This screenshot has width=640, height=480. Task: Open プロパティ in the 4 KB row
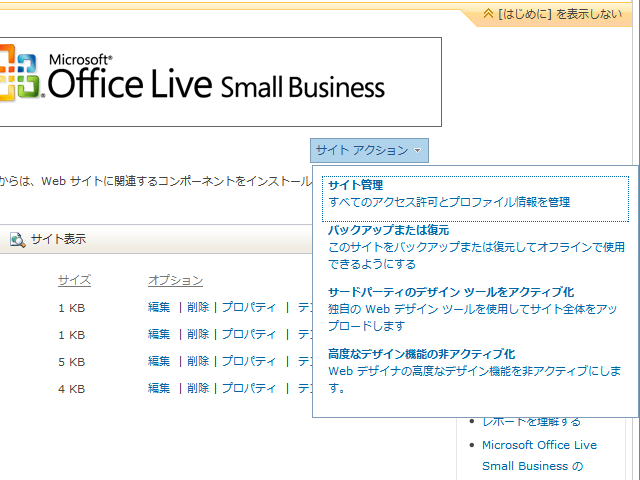click(249, 388)
